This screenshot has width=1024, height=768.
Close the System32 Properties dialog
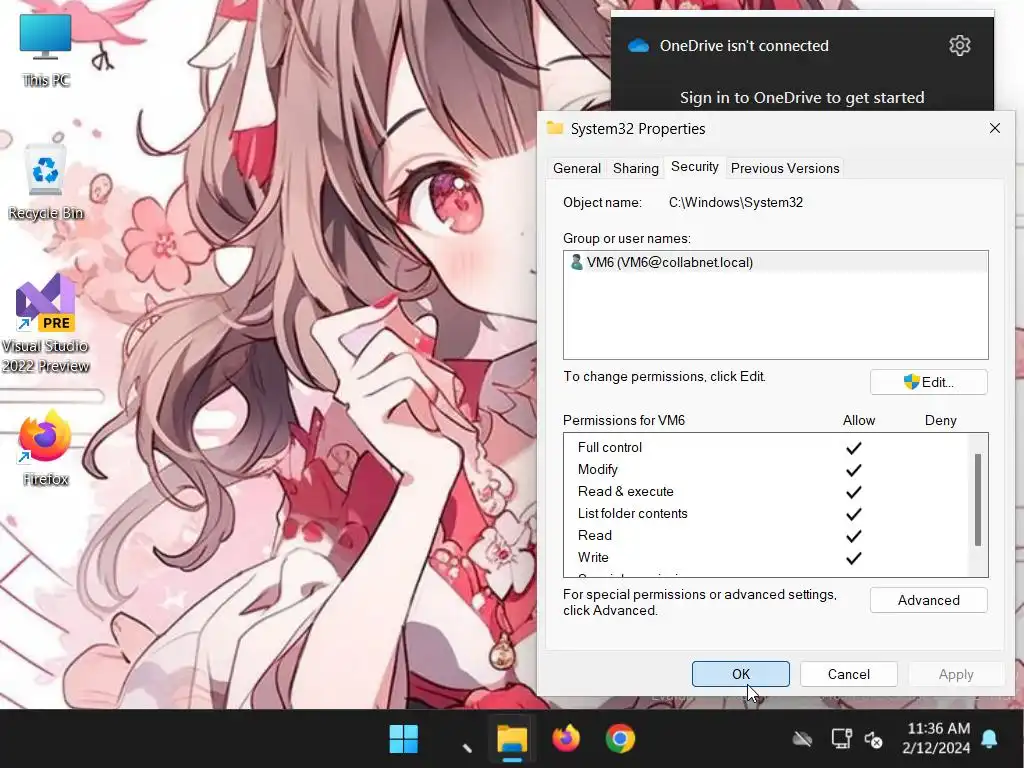[x=995, y=128]
